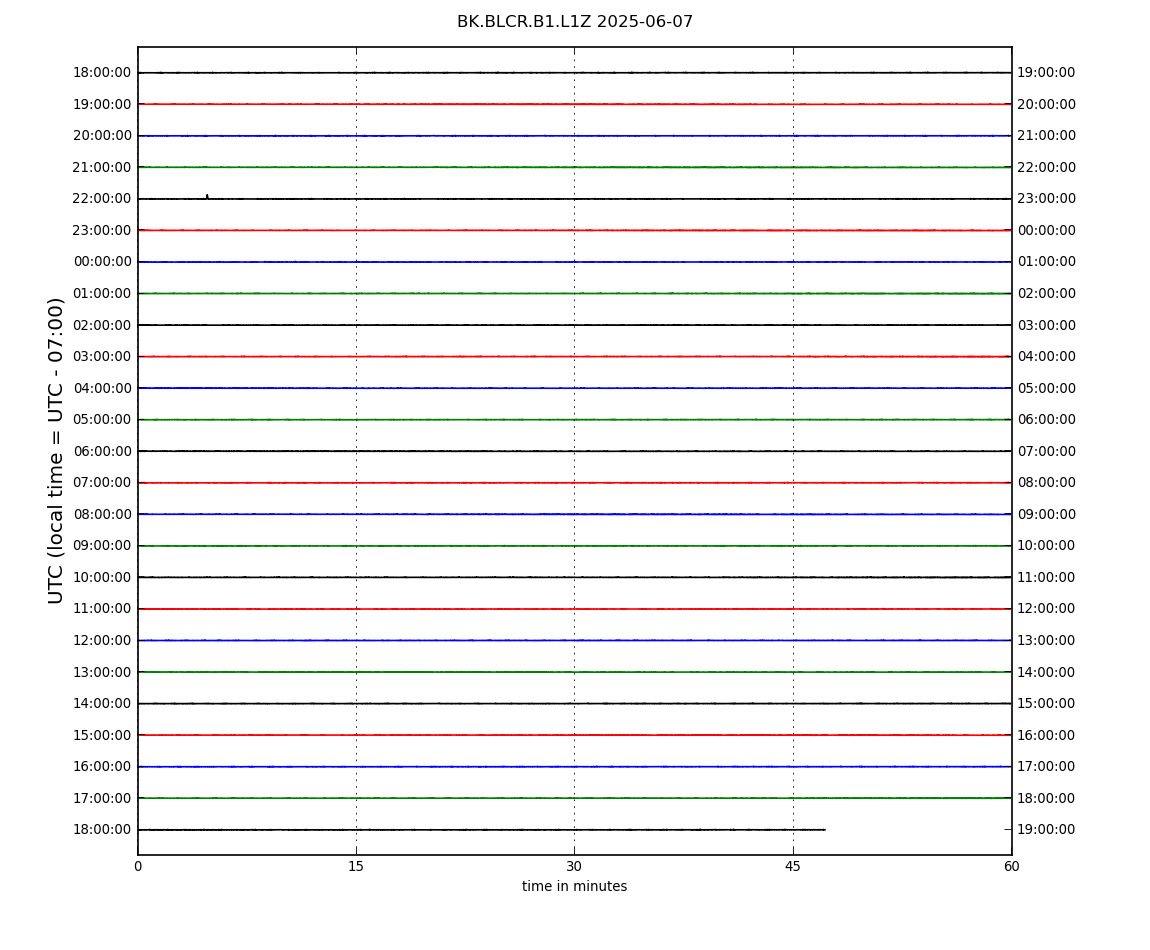Image resolution: width=1150 pixels, height=950 pixels.
Task: Click the end of the truncated final black trace
Action: 824,830
